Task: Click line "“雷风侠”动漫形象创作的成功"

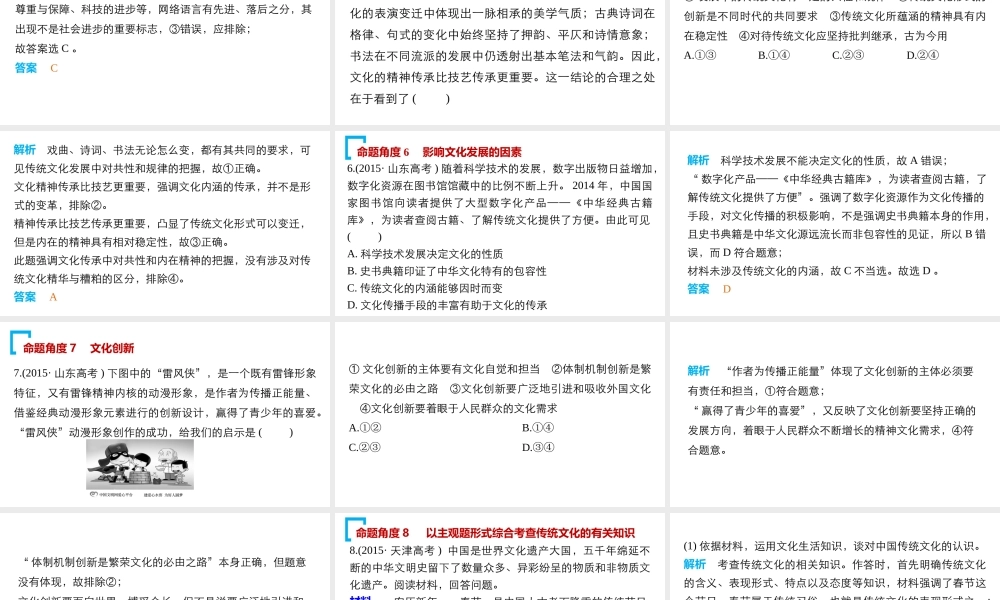Action: [x=156, y=432]
